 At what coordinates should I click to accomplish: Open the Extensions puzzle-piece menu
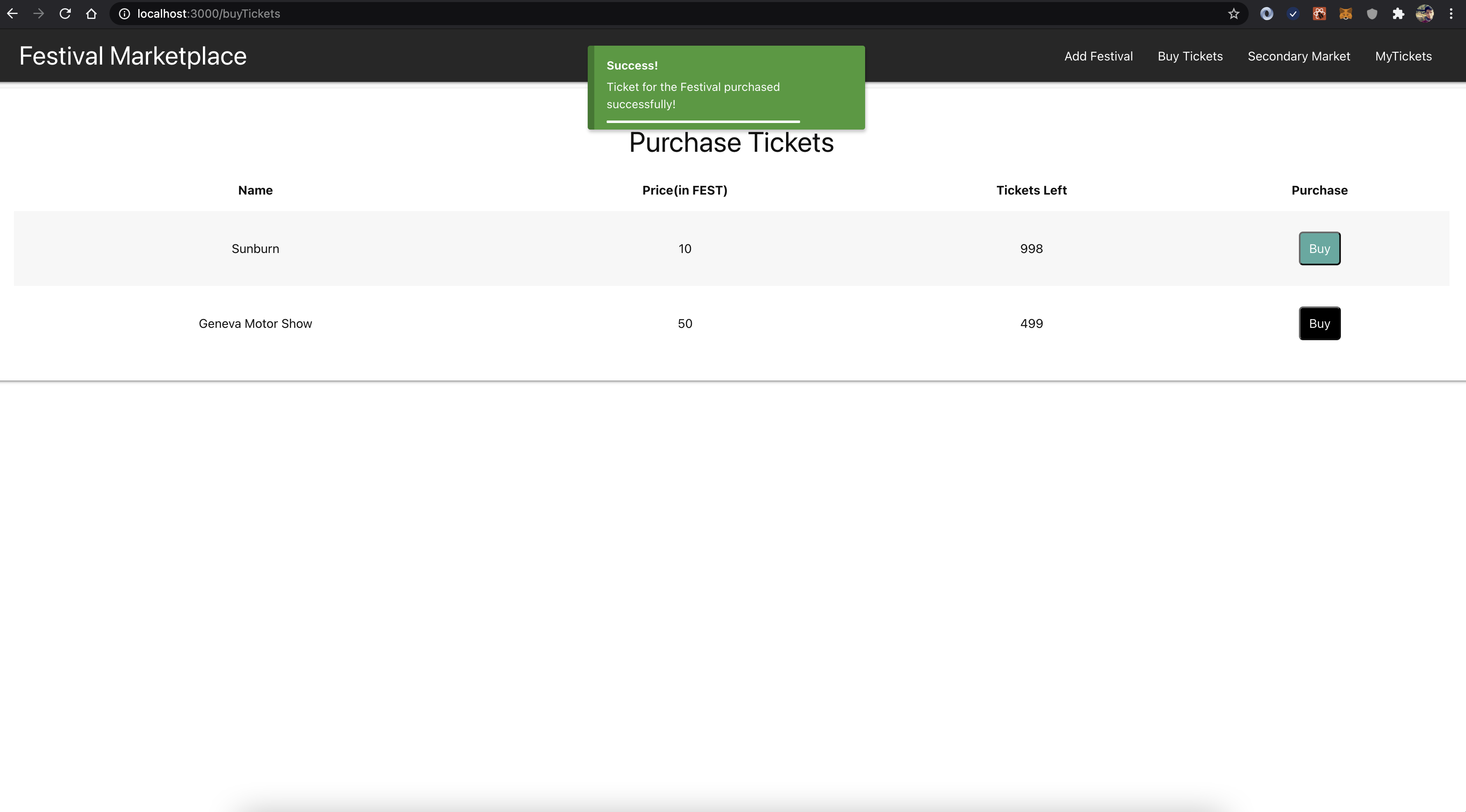[1398, 14]
